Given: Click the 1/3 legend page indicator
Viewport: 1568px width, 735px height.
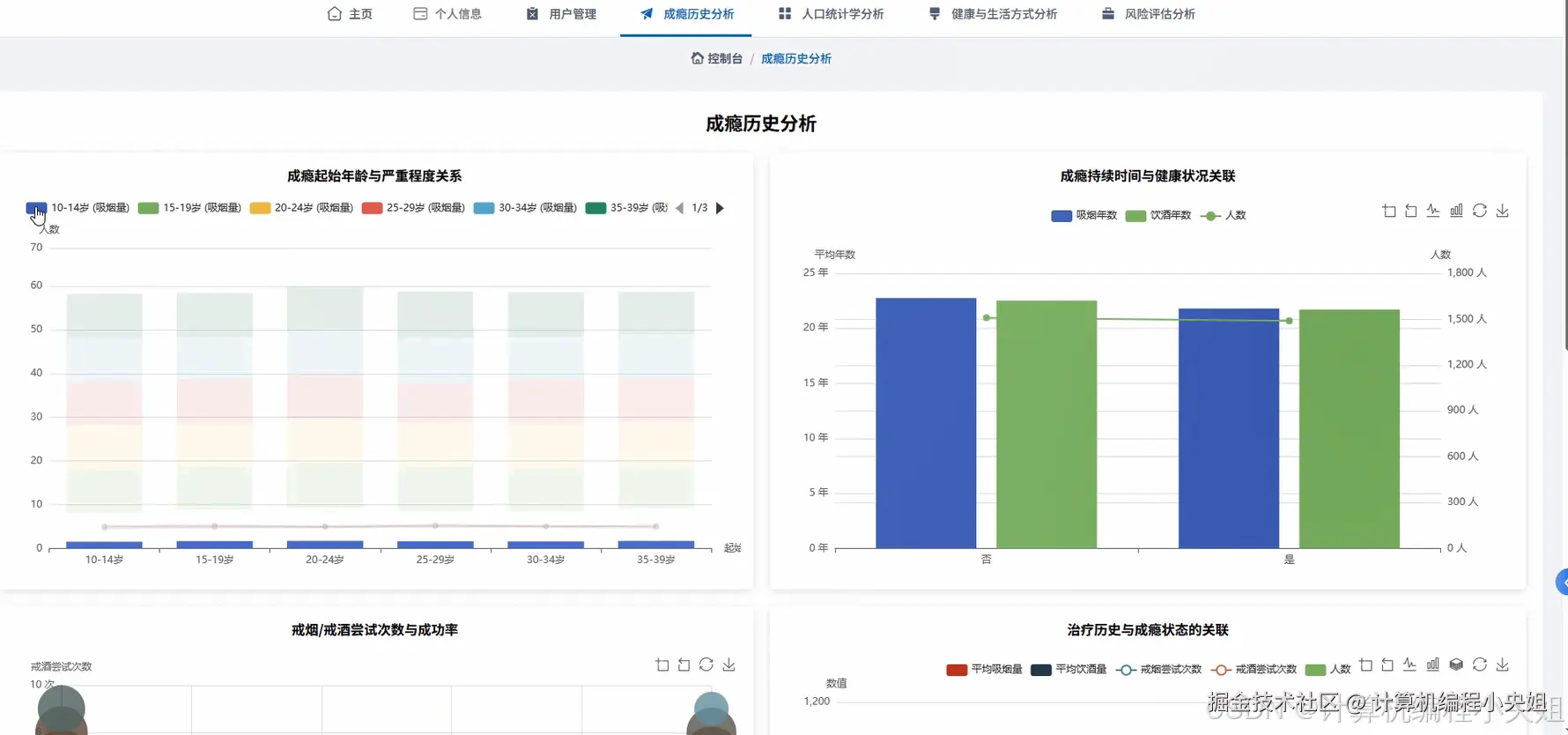Looking at the screenshot, I should [x=699, y=208].
